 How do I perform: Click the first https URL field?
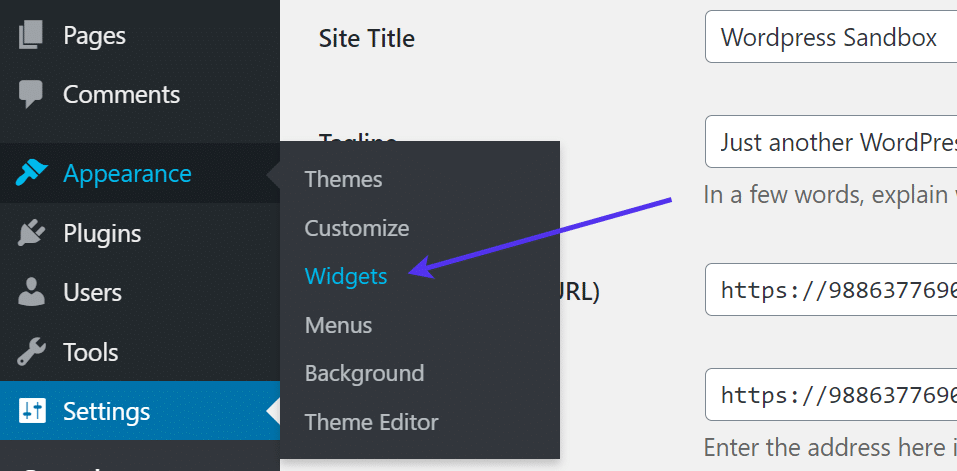(x=830, y=290)
